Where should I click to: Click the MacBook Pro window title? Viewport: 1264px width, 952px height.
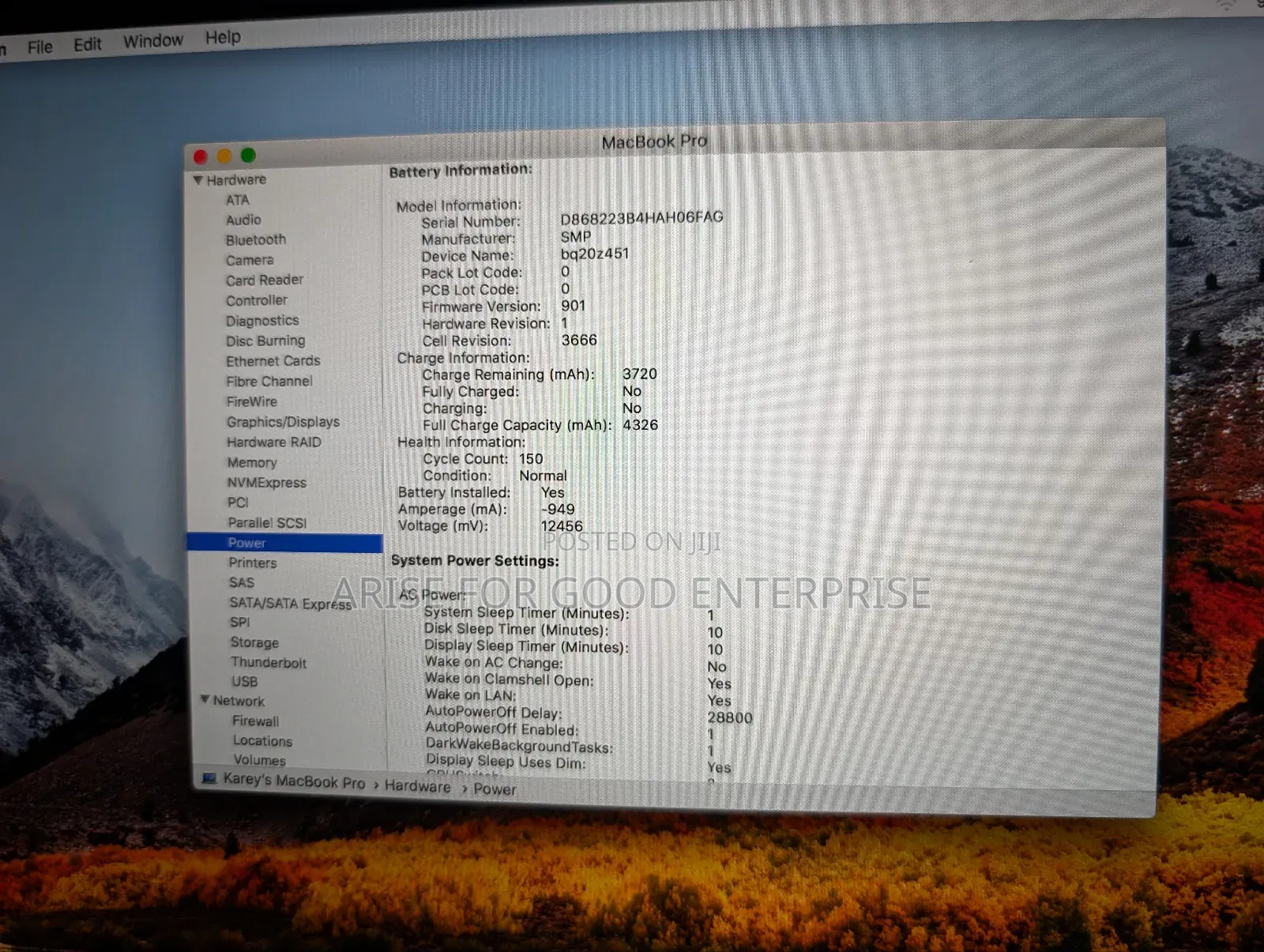click(654, 141)
